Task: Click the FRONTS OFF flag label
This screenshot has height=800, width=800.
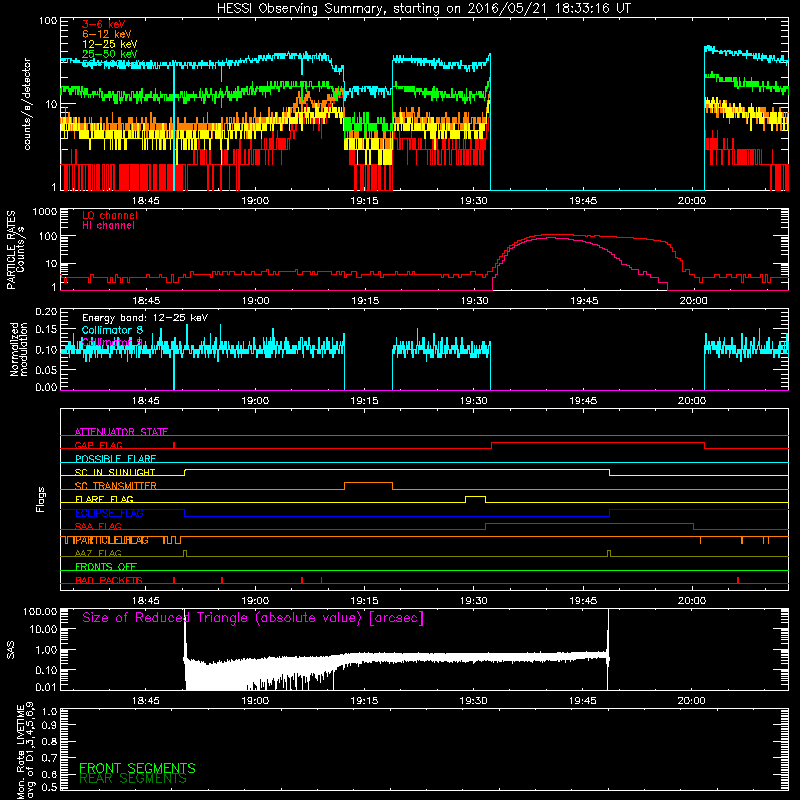Action: [106, 567]
